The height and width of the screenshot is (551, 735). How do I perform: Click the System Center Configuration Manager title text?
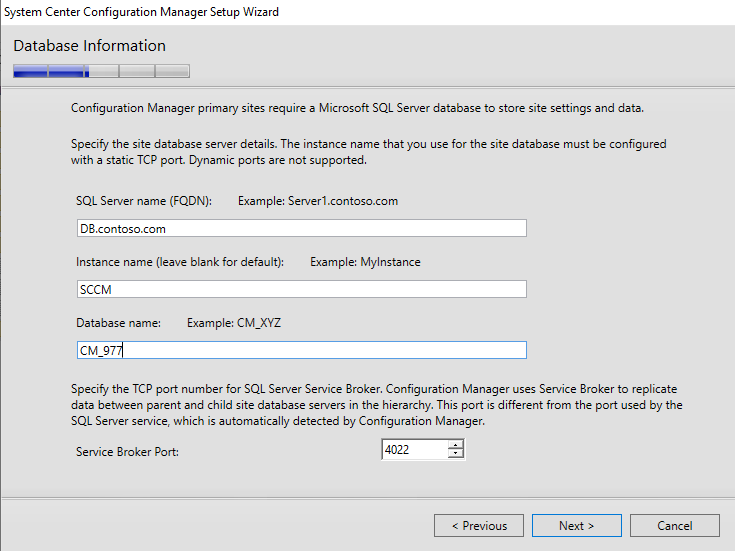141,12
